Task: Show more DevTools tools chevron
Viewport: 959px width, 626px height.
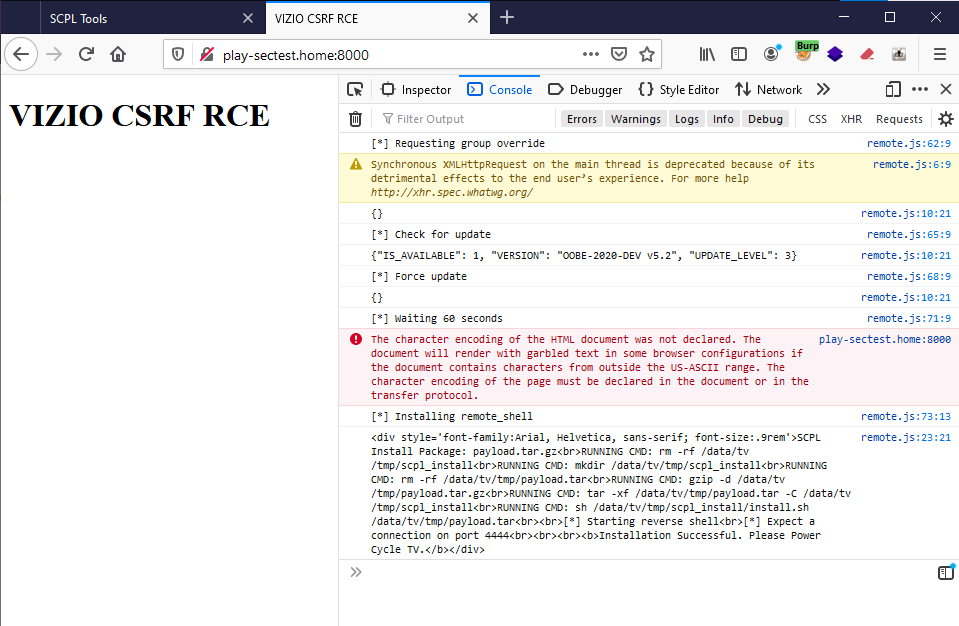Action: [823, 90]
